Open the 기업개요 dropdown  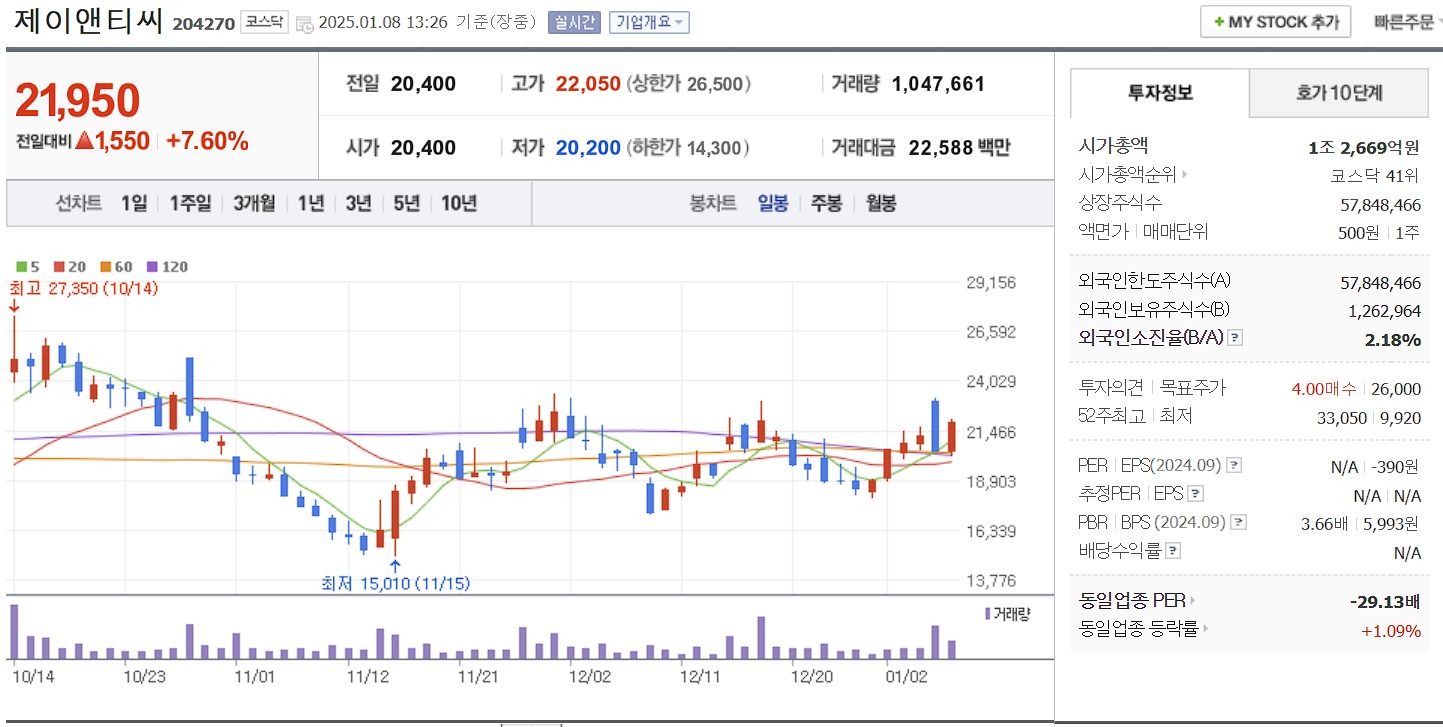coord(647,22)
